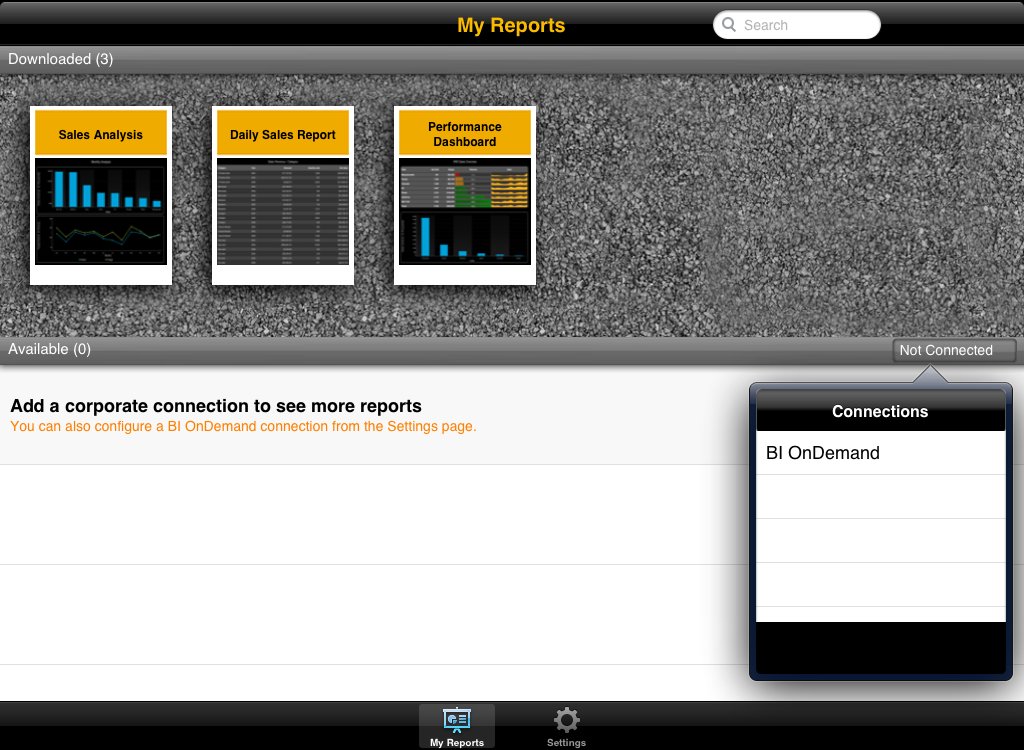1024x750 pixels.
Task: Click the Downloaded (3) section header
Action: [x=61, y=59]
